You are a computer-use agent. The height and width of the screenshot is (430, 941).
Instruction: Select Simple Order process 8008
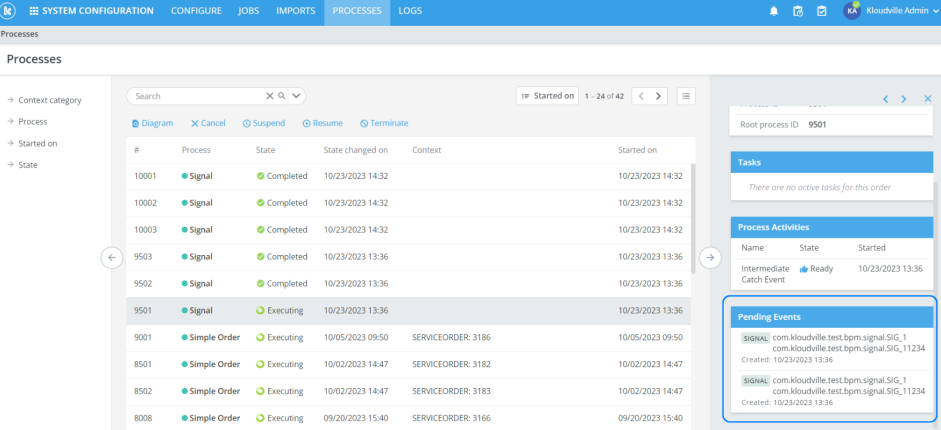pyautogui.click(x=409, y=417)
